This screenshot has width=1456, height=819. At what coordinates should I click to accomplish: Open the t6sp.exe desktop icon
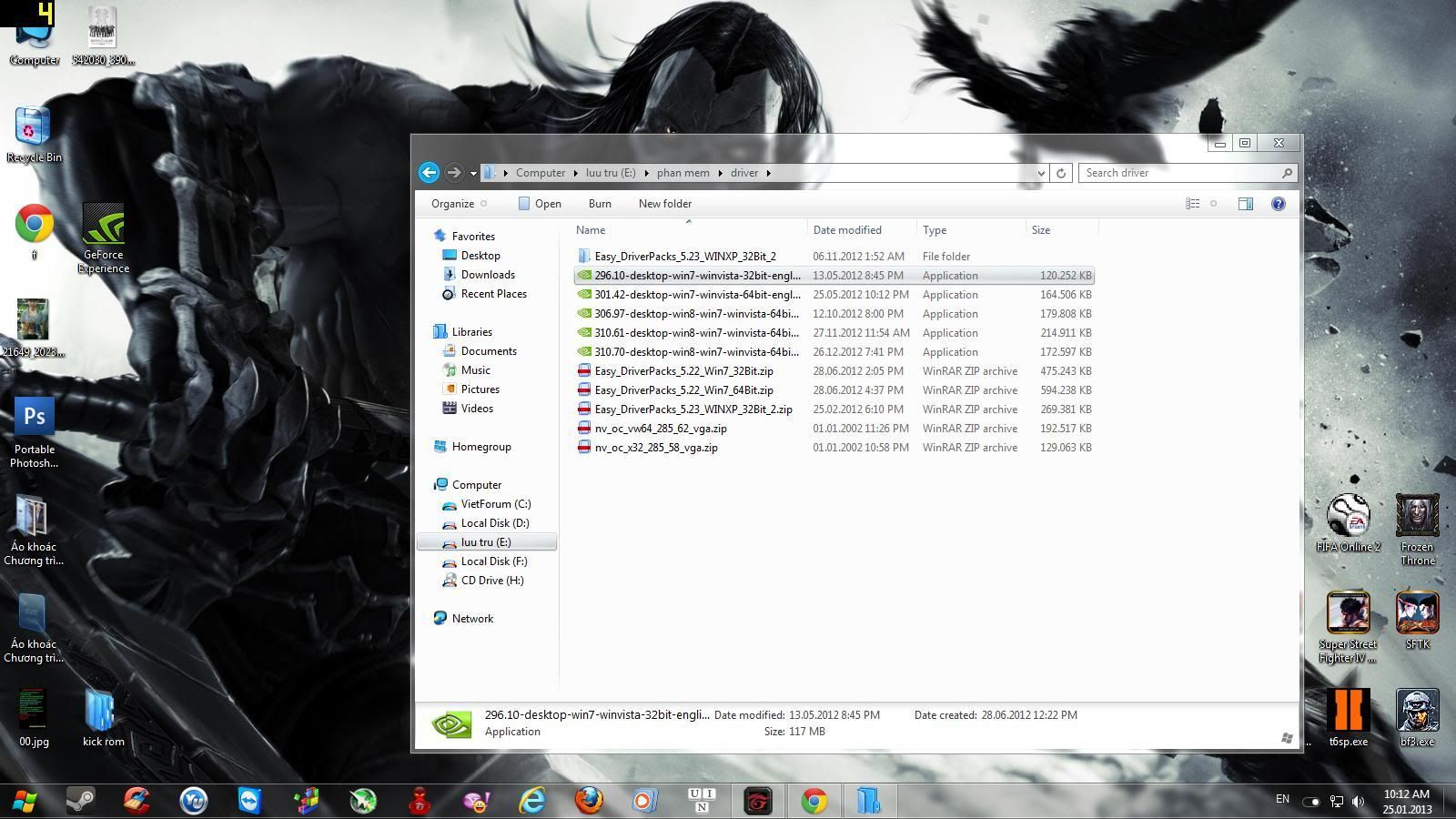[1348, 718]
